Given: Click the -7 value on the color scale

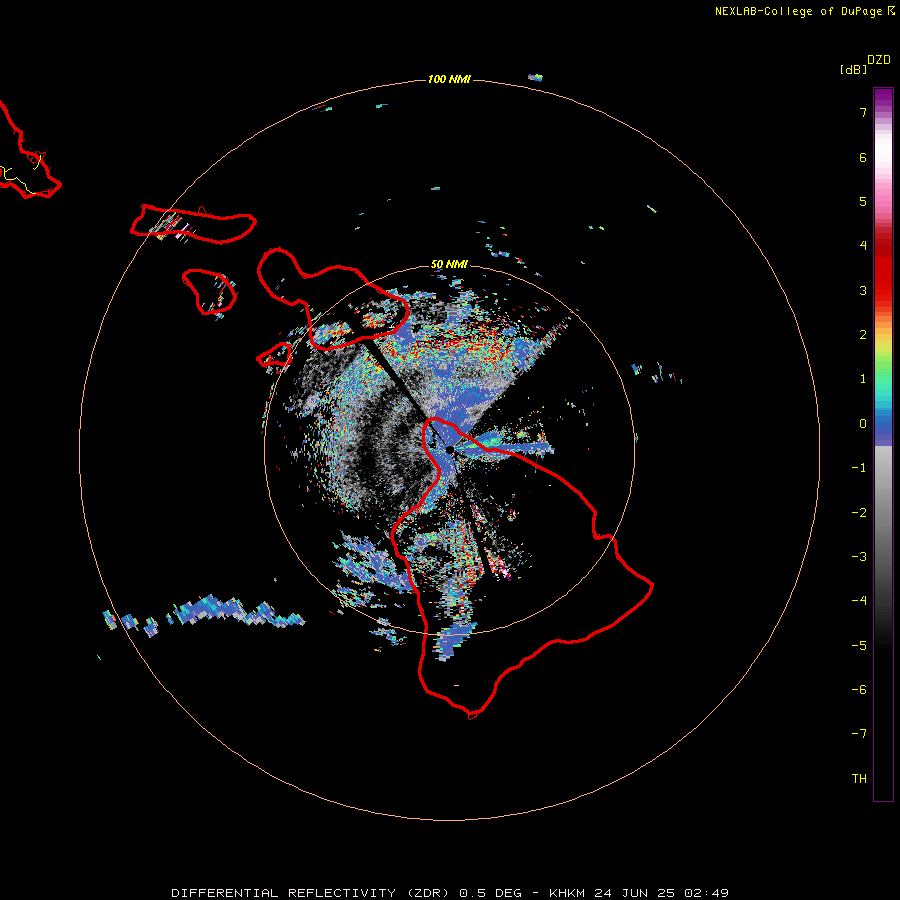Looking at the screenshot, I should [859, 734].
